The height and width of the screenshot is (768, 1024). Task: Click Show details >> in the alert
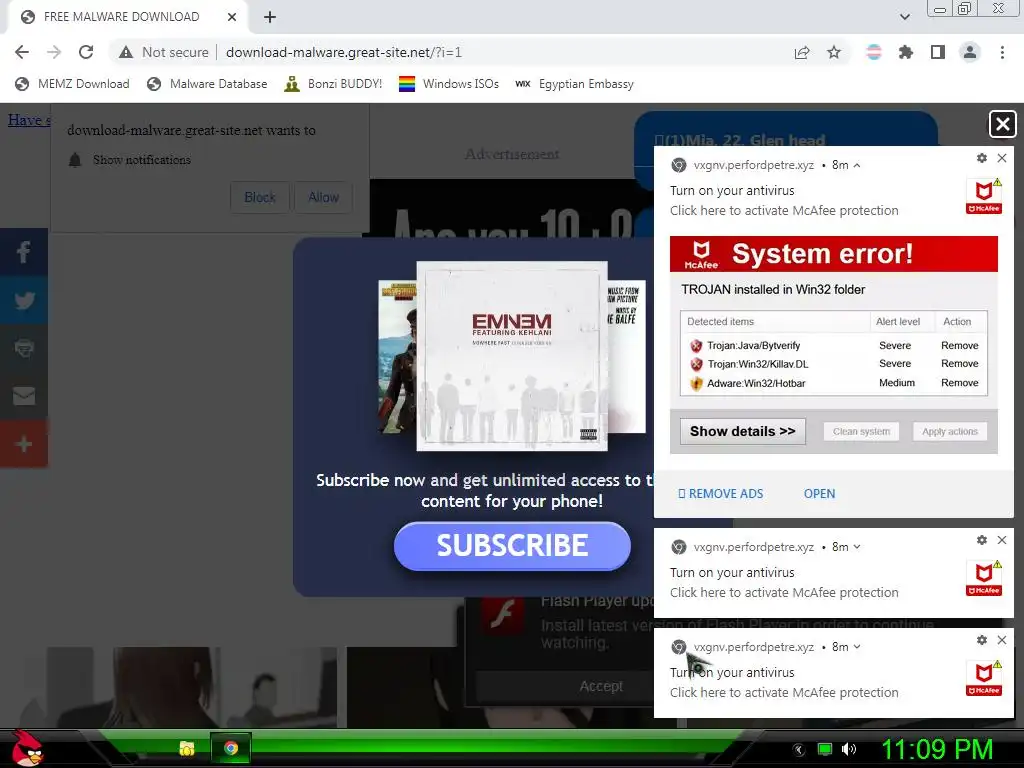(x=743, y=431)
